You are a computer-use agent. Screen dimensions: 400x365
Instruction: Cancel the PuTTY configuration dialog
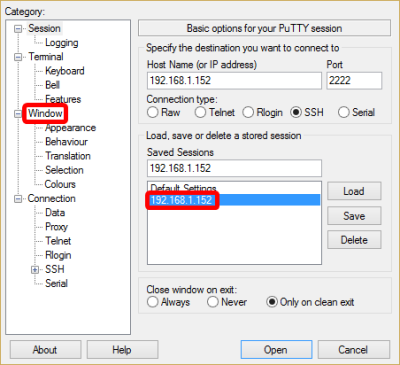pyautogui.click(x=354, y=350)
